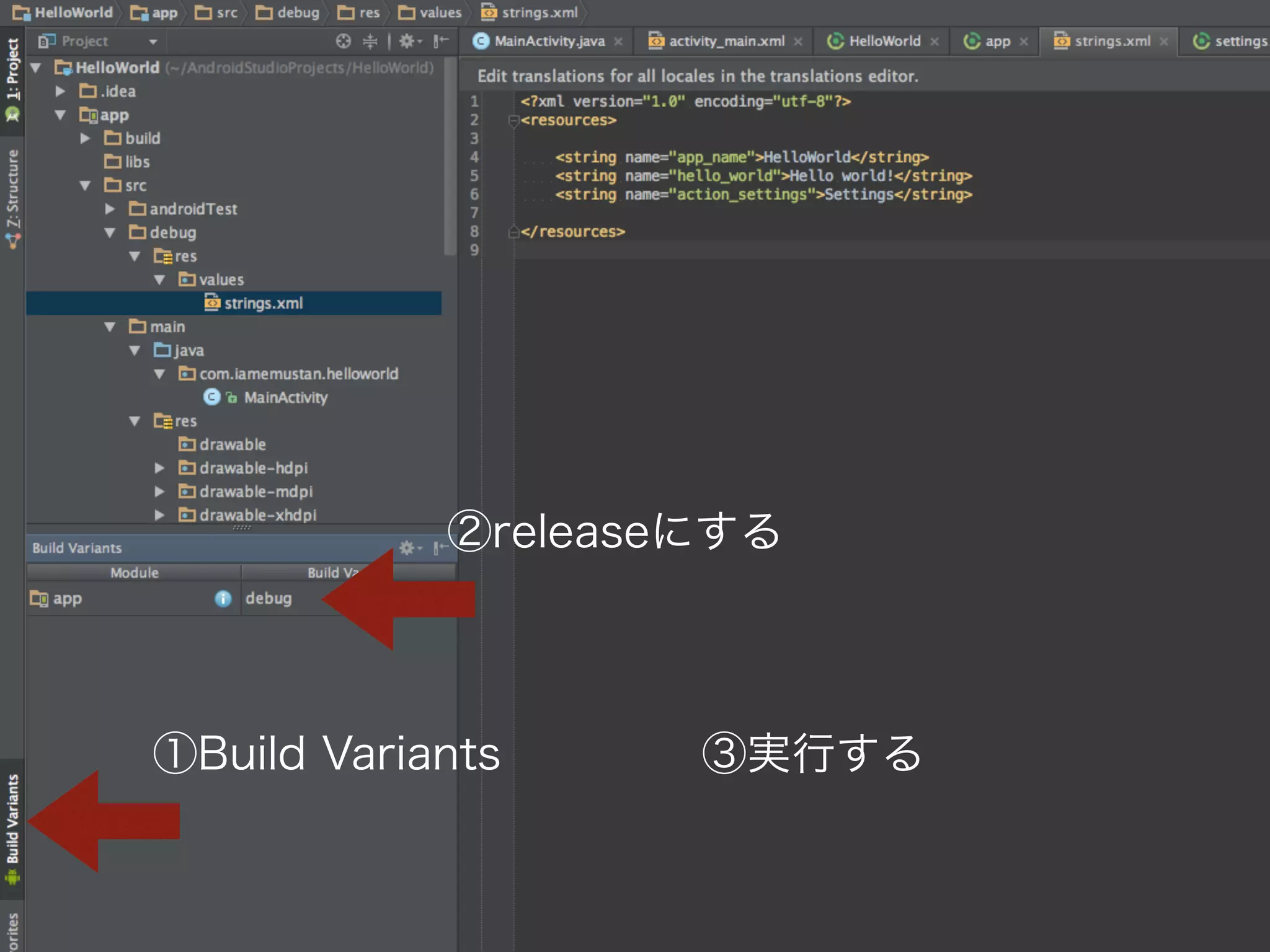Open the debug build variant dropdown cell
The image size is (1270, 952).
349,598
